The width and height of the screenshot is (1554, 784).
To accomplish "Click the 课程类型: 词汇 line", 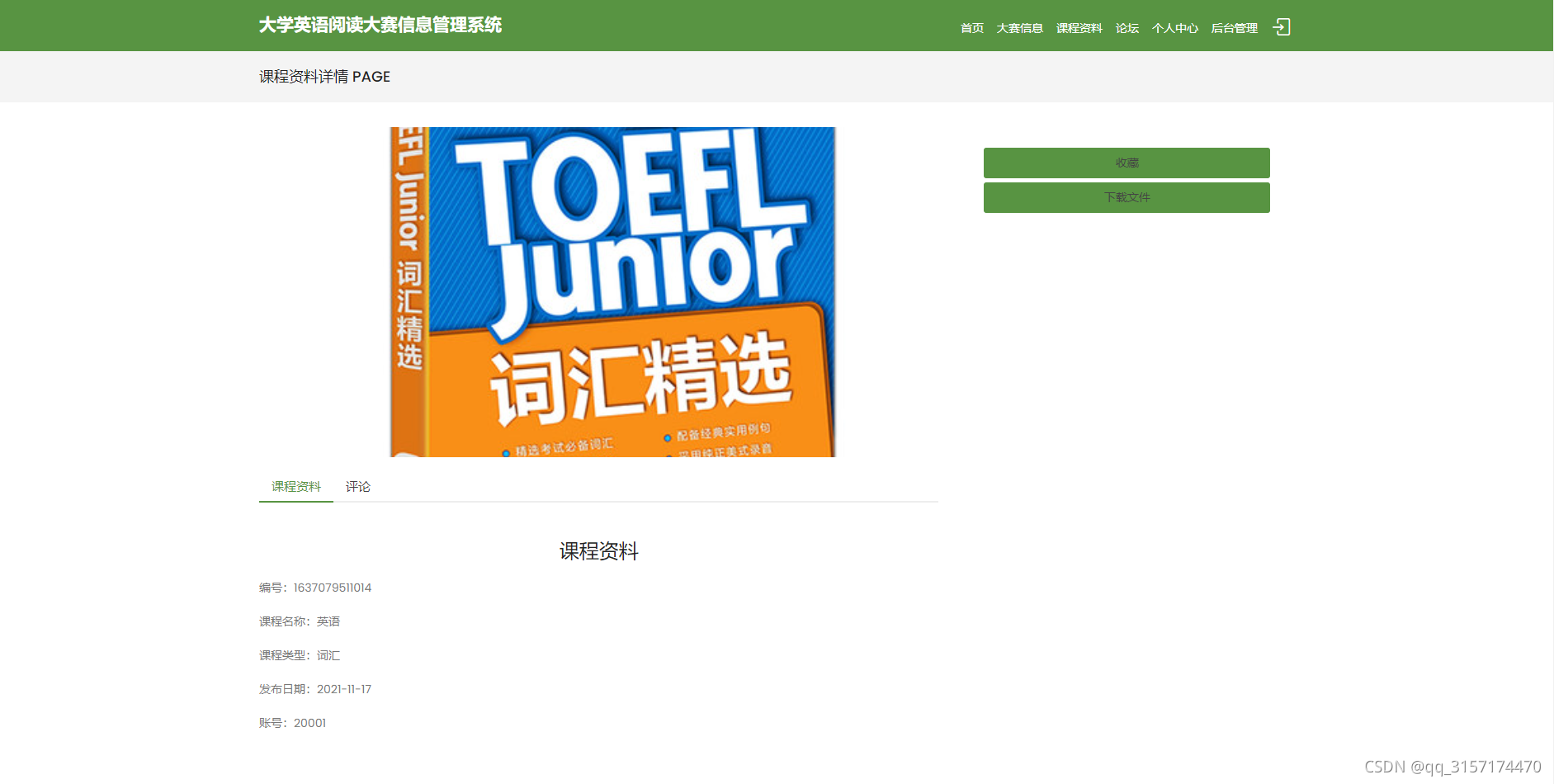I will click(x=300, y=655).
